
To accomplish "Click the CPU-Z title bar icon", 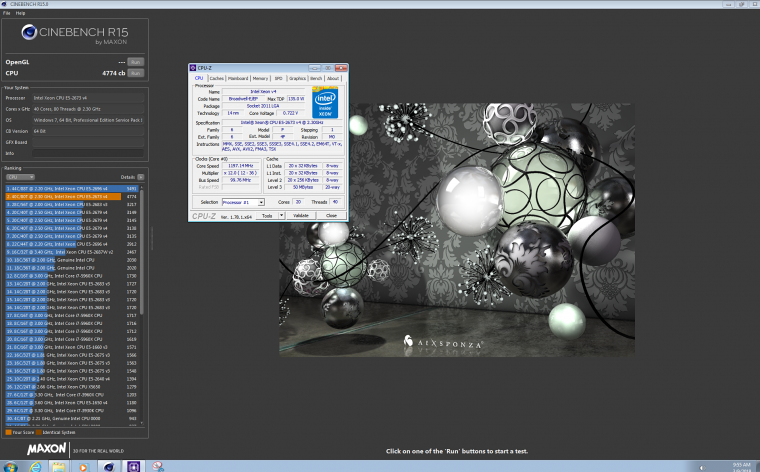I will 193,68.
